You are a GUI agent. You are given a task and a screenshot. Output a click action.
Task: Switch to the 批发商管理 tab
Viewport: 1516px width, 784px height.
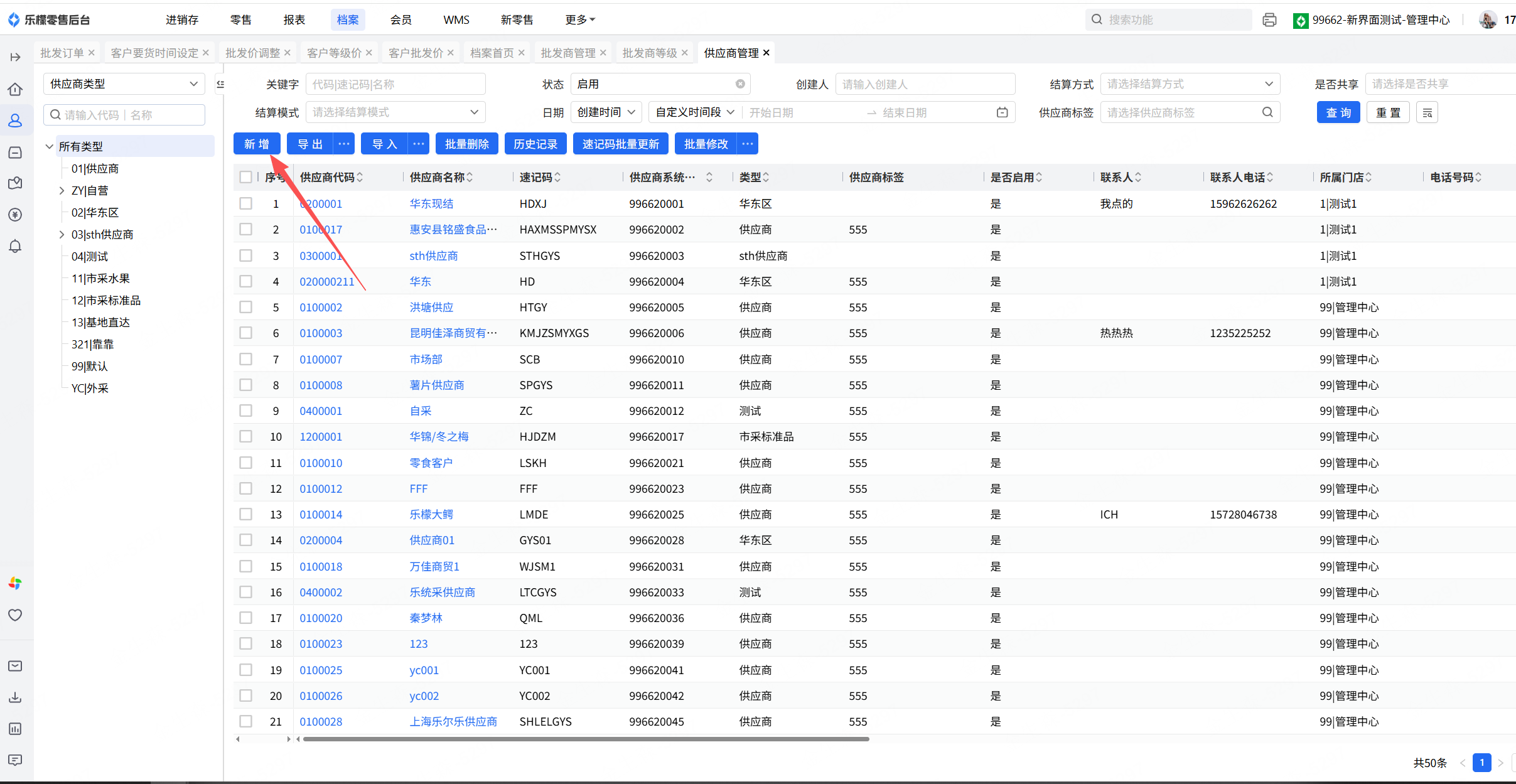coord(567,53)
